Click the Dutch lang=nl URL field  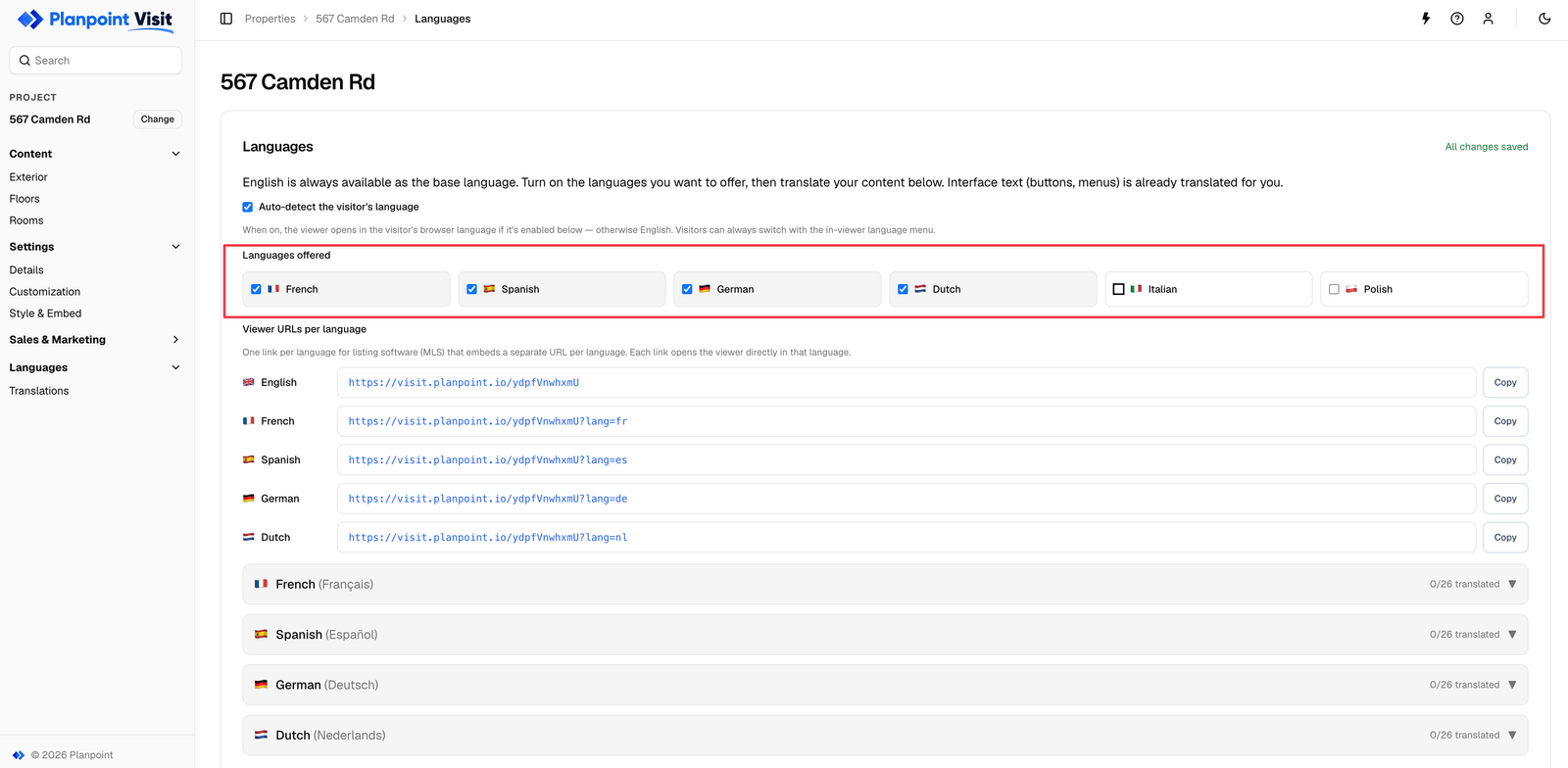coord(906,538)
